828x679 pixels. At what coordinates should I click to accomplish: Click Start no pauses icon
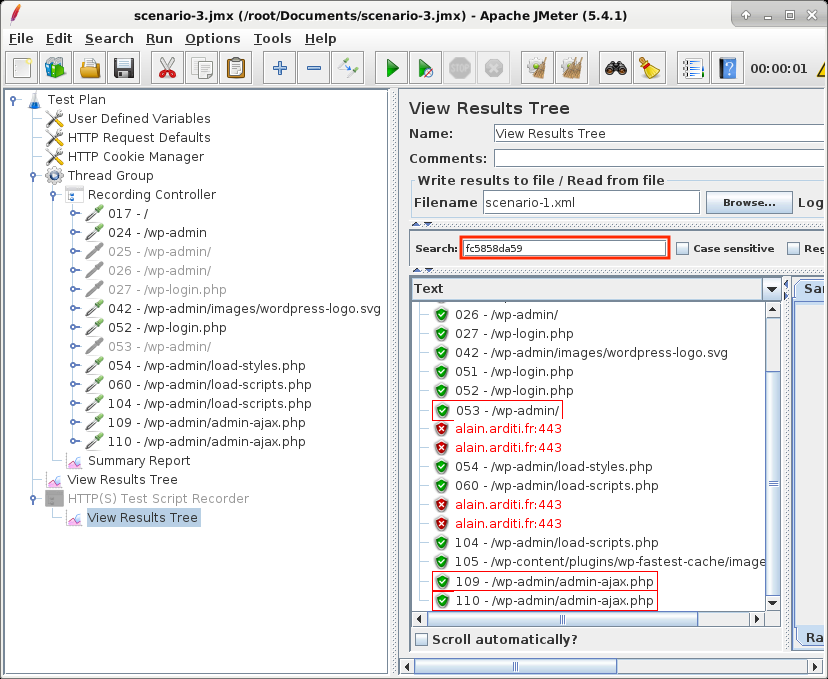tap(426, 68)
